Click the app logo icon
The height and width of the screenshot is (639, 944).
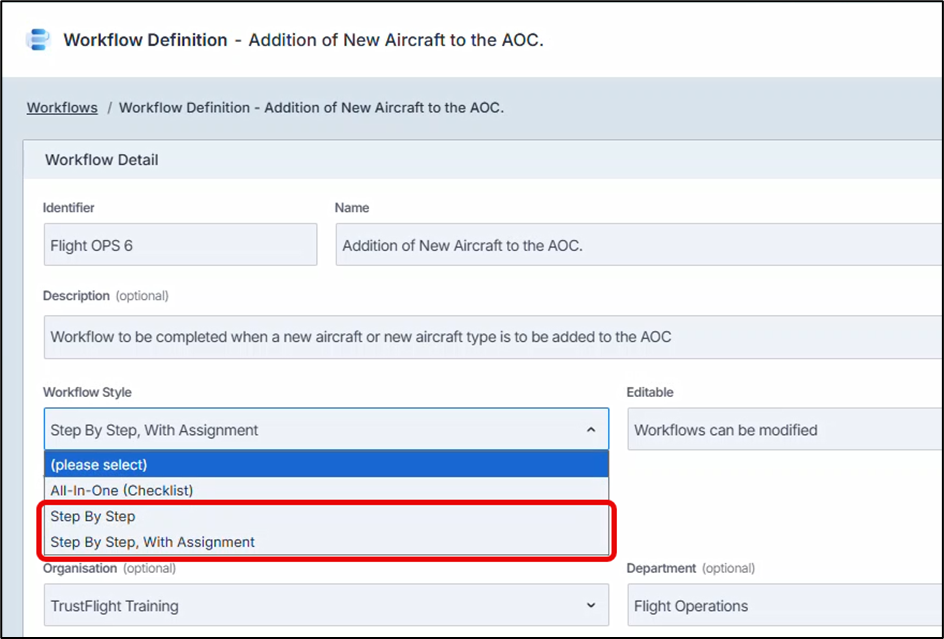(37, 40)
